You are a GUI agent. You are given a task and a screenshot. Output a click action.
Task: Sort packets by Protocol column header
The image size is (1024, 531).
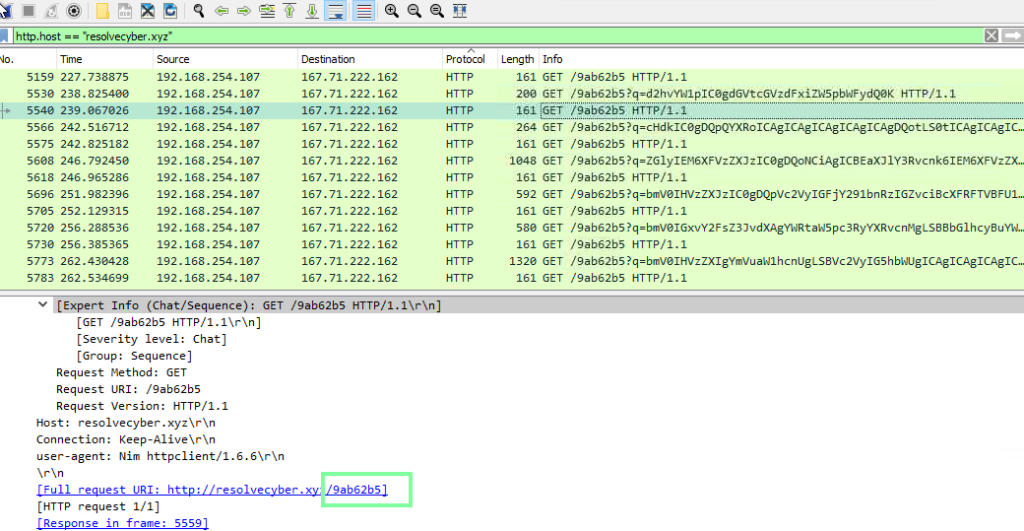[x=466, y=59]
